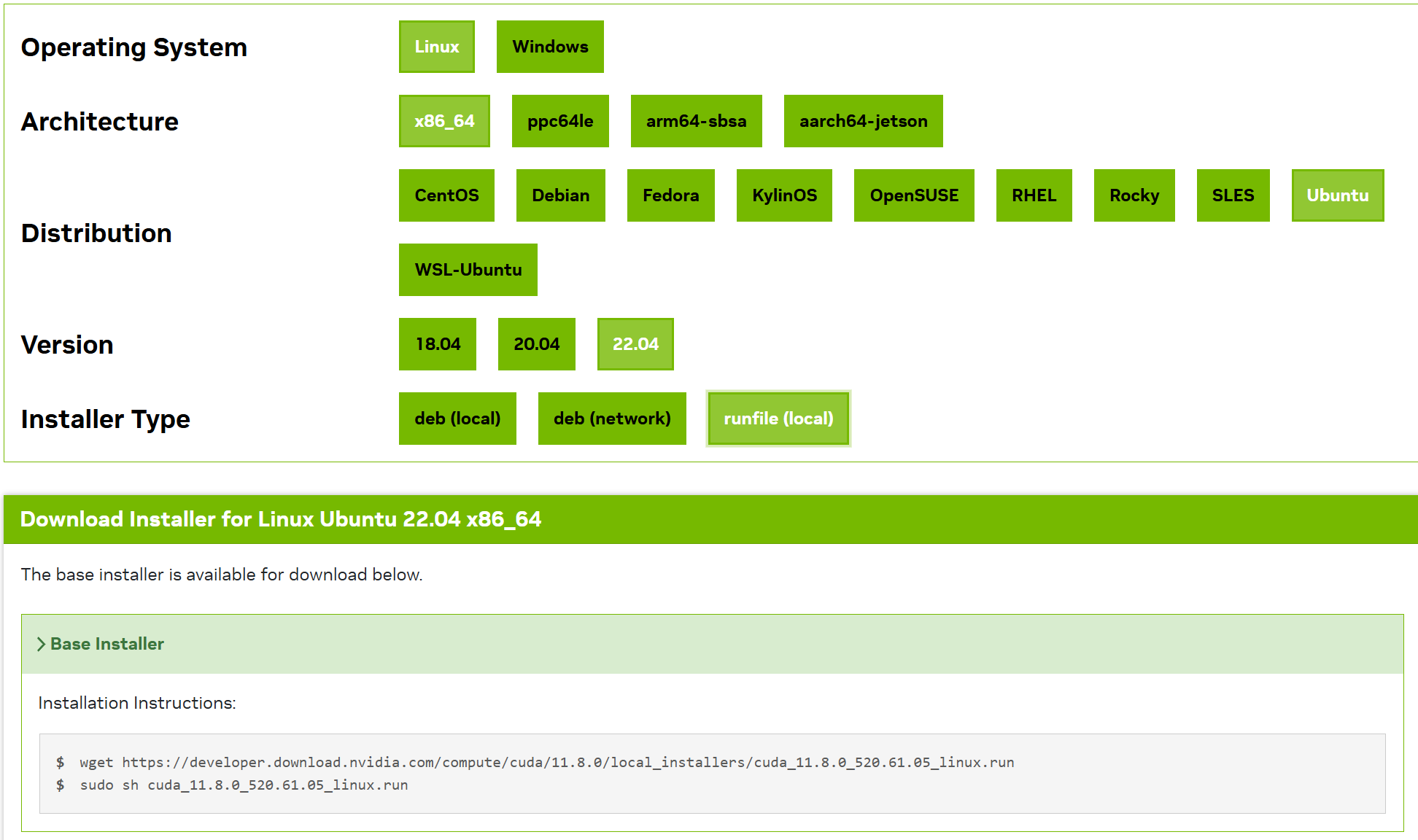Select Ubuntu version 20.04
The width and height of the screenshot is (1418, 840).
click(x=537, y=344)
